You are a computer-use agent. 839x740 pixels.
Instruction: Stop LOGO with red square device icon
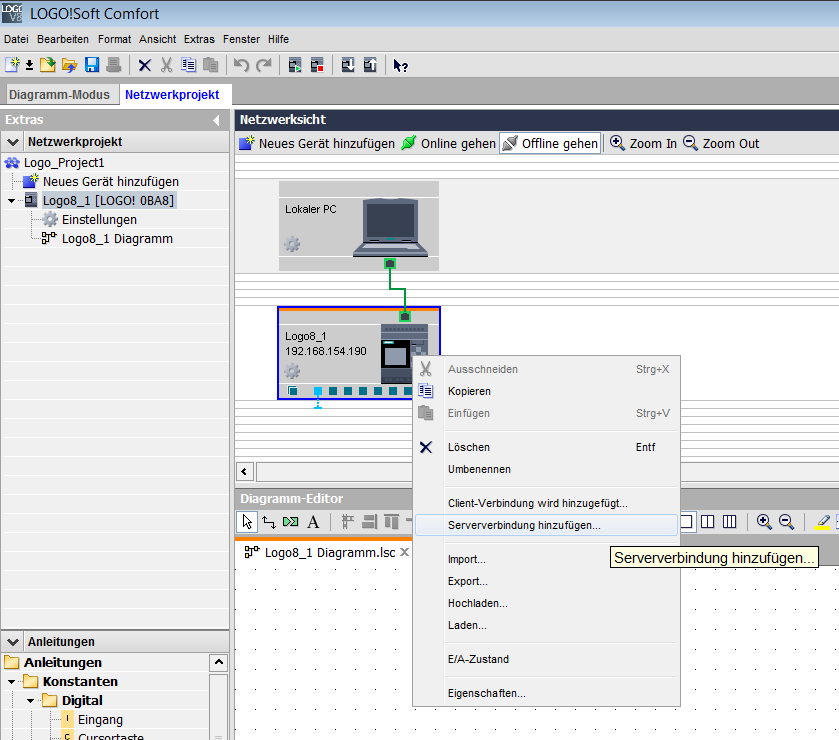tap(317, 65)
